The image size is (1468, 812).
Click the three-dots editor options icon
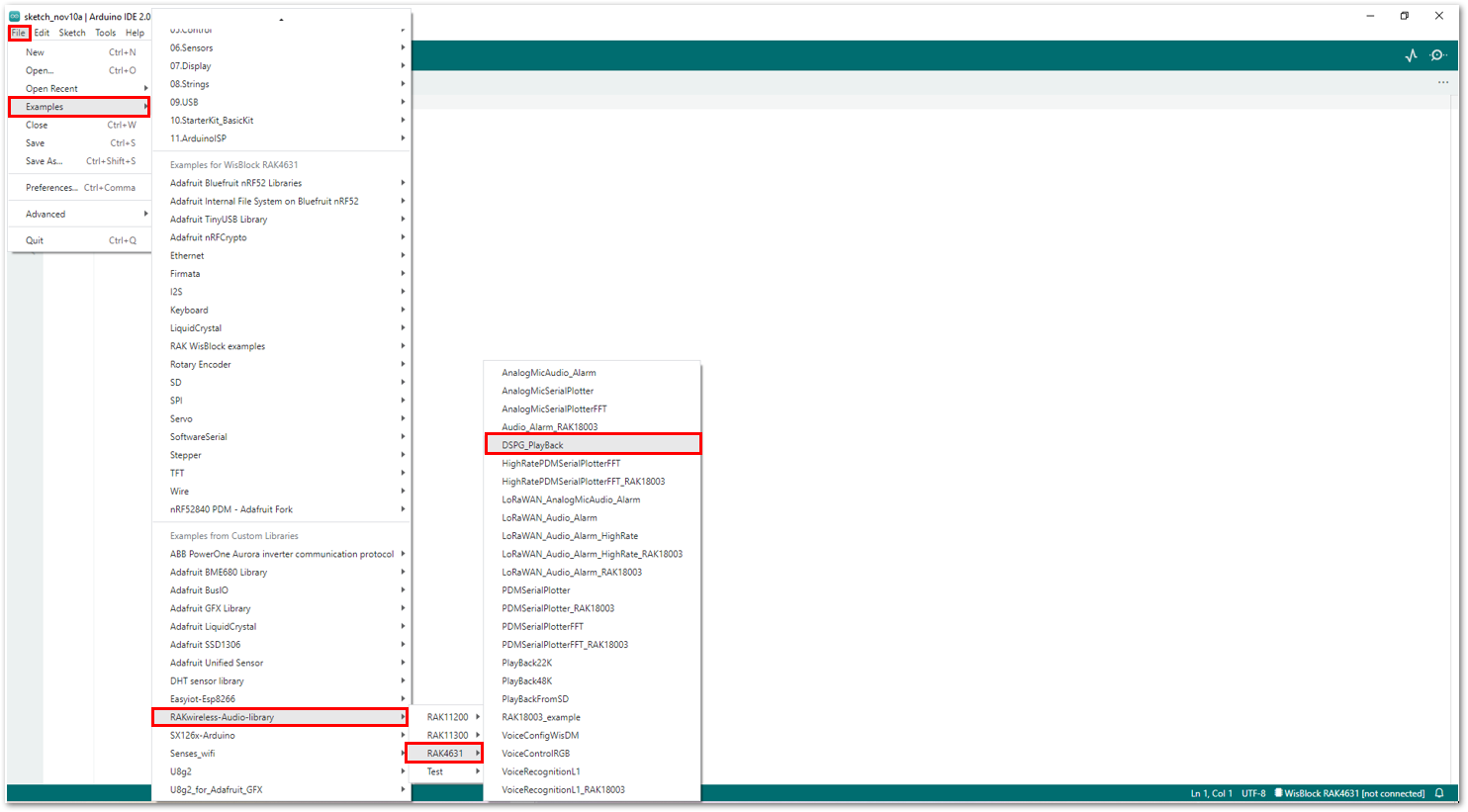click(1443, 82)
